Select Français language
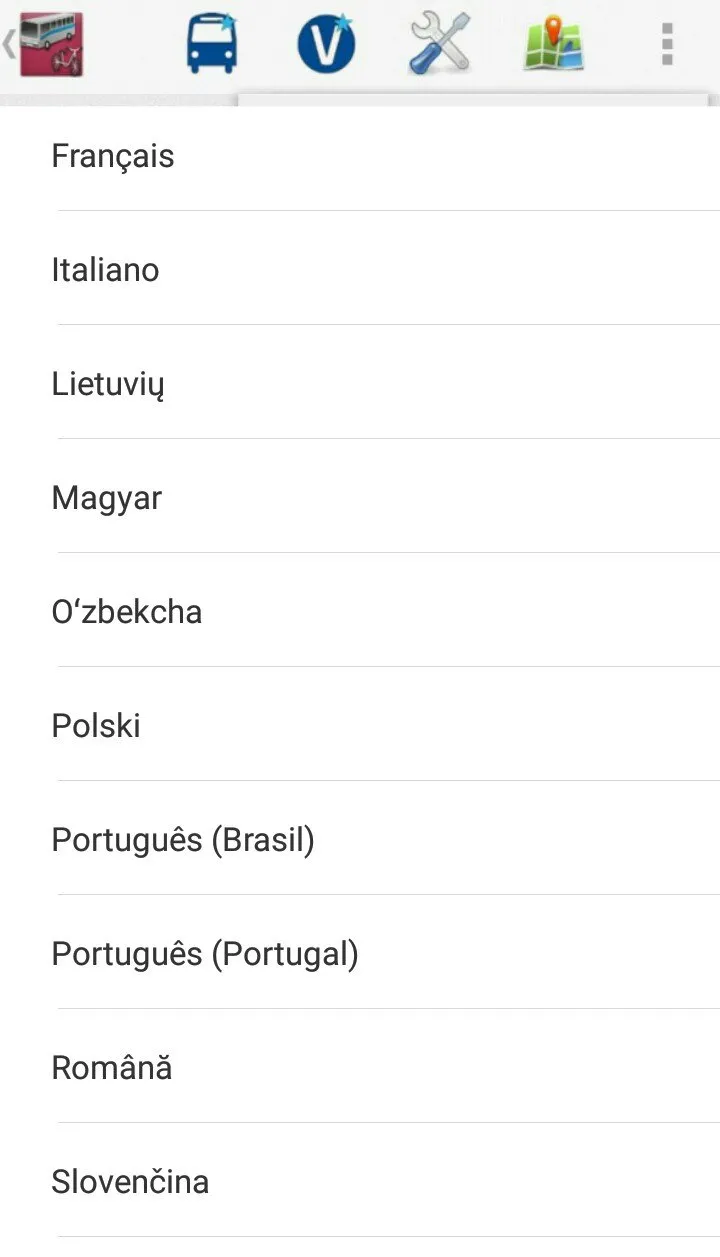This screenshot has height=1257, width=720. pos(360,156)
